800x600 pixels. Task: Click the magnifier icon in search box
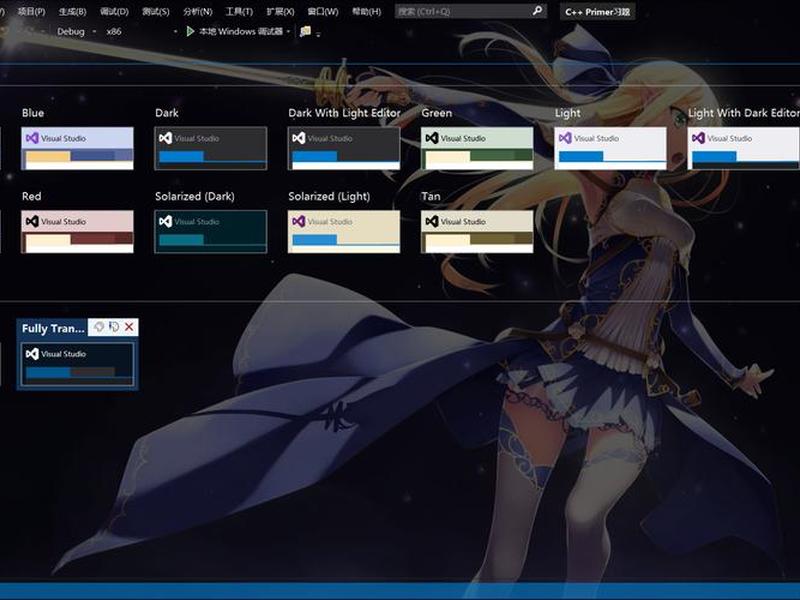537,11
